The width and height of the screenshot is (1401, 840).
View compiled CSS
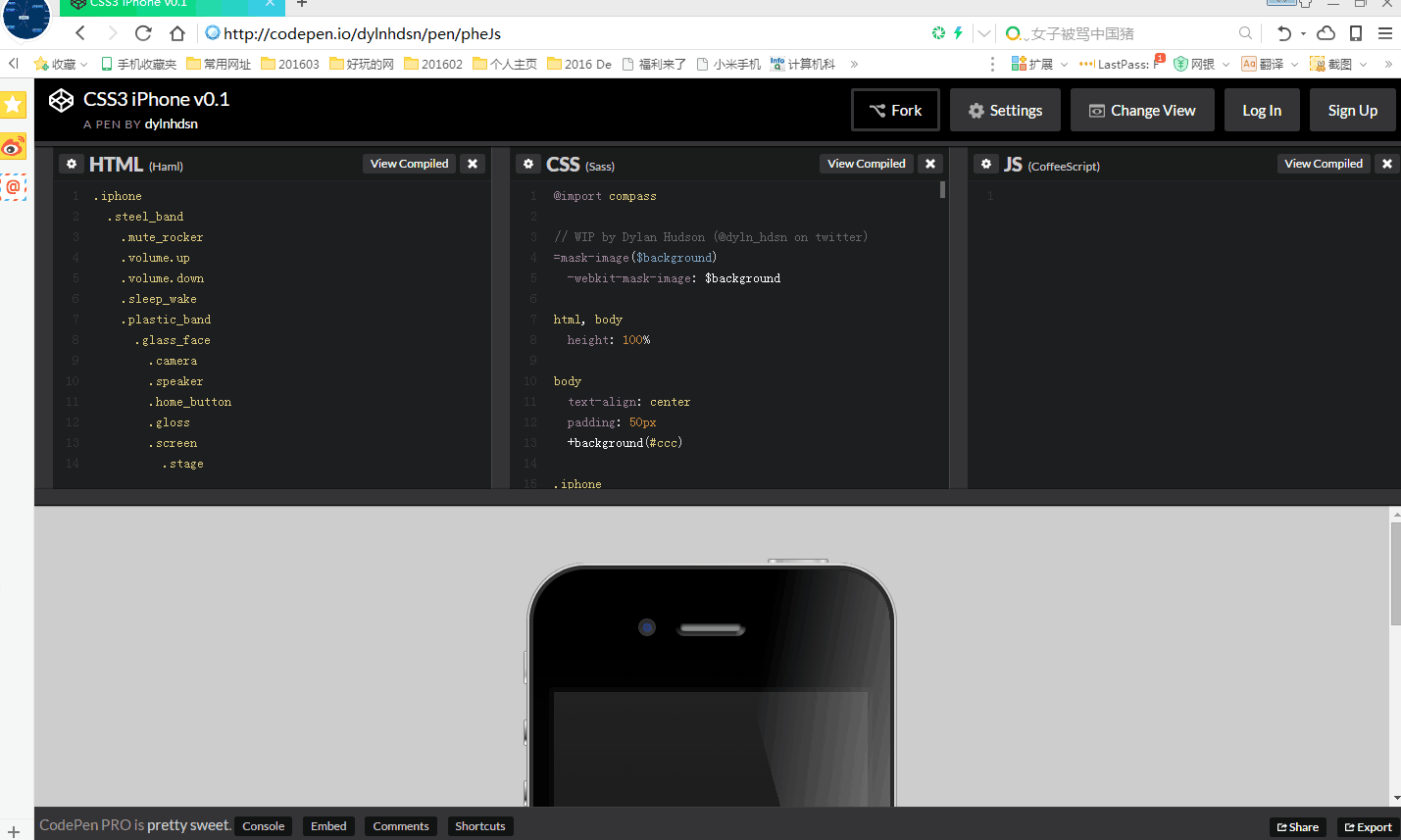pos(866,164)
